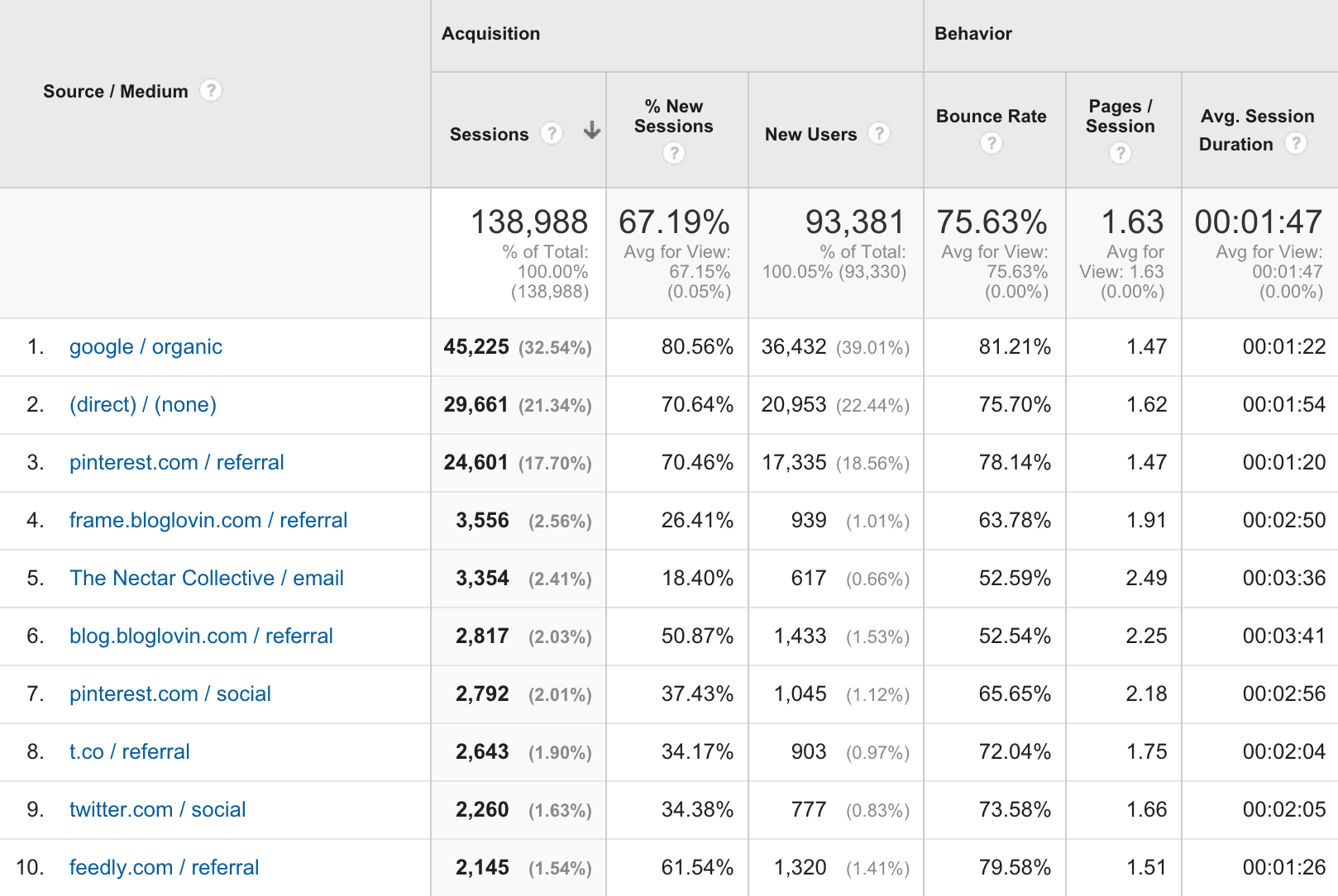Click session duration 00:03:41
1338x896 pixels.
coord(1284,636)
